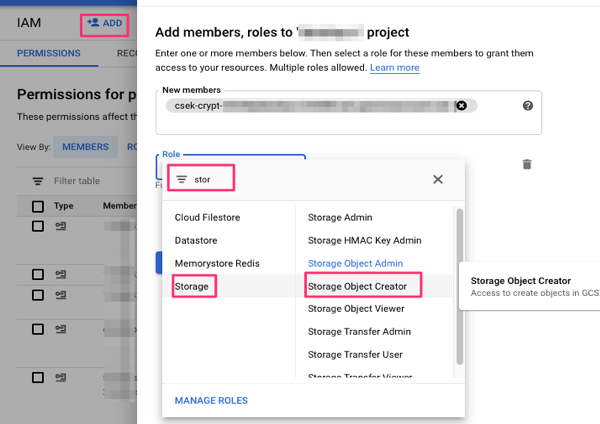Select the Storage category
The width and height of the screenshot is (600, 424).
coord(192,287)
